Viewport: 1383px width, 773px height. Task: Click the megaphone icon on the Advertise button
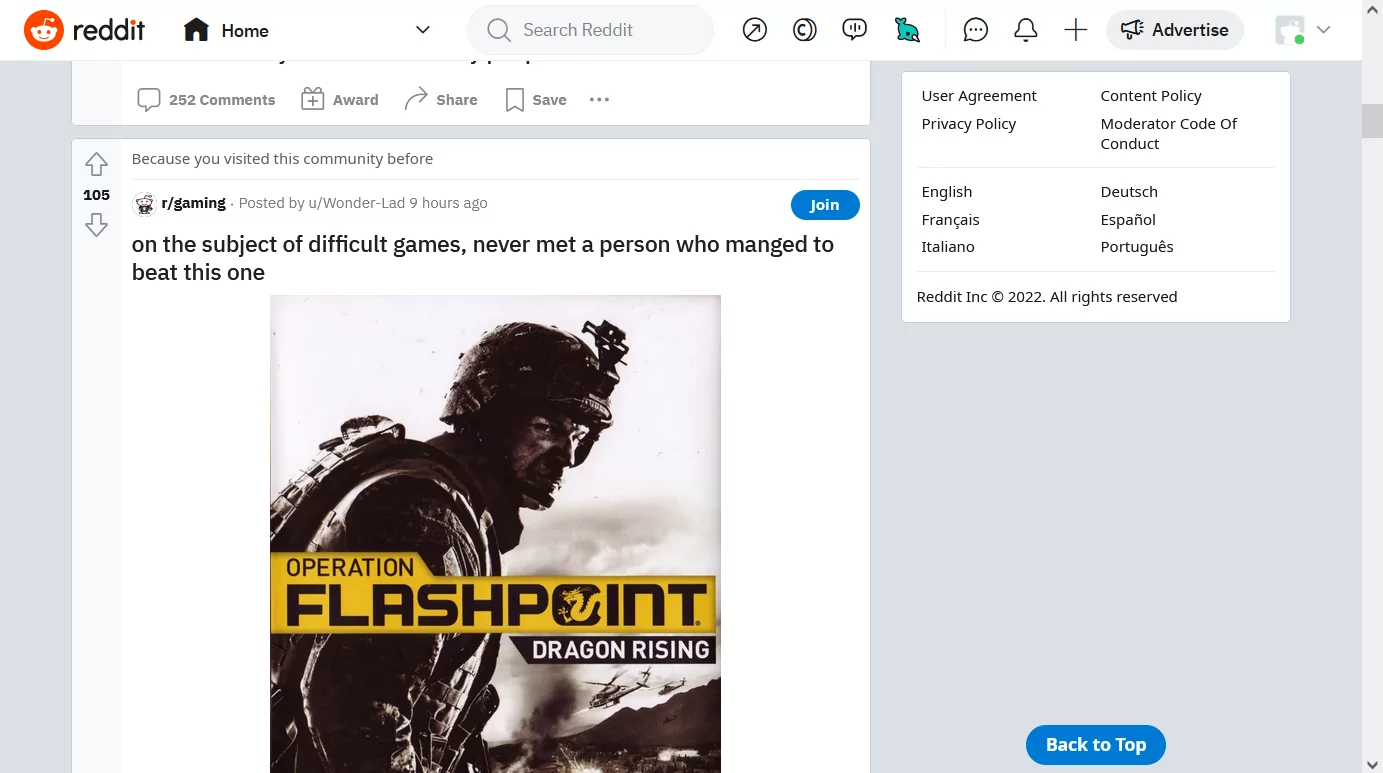[1132, 30]
